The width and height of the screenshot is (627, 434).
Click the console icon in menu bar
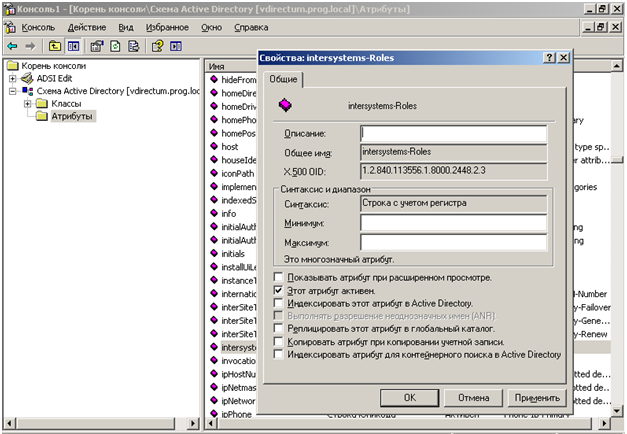[10, 27]
